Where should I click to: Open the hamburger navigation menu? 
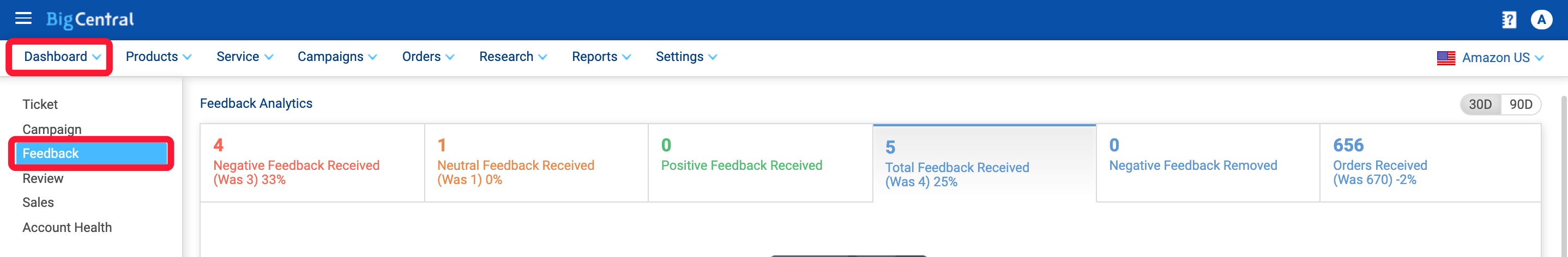[x=23, y=18]
